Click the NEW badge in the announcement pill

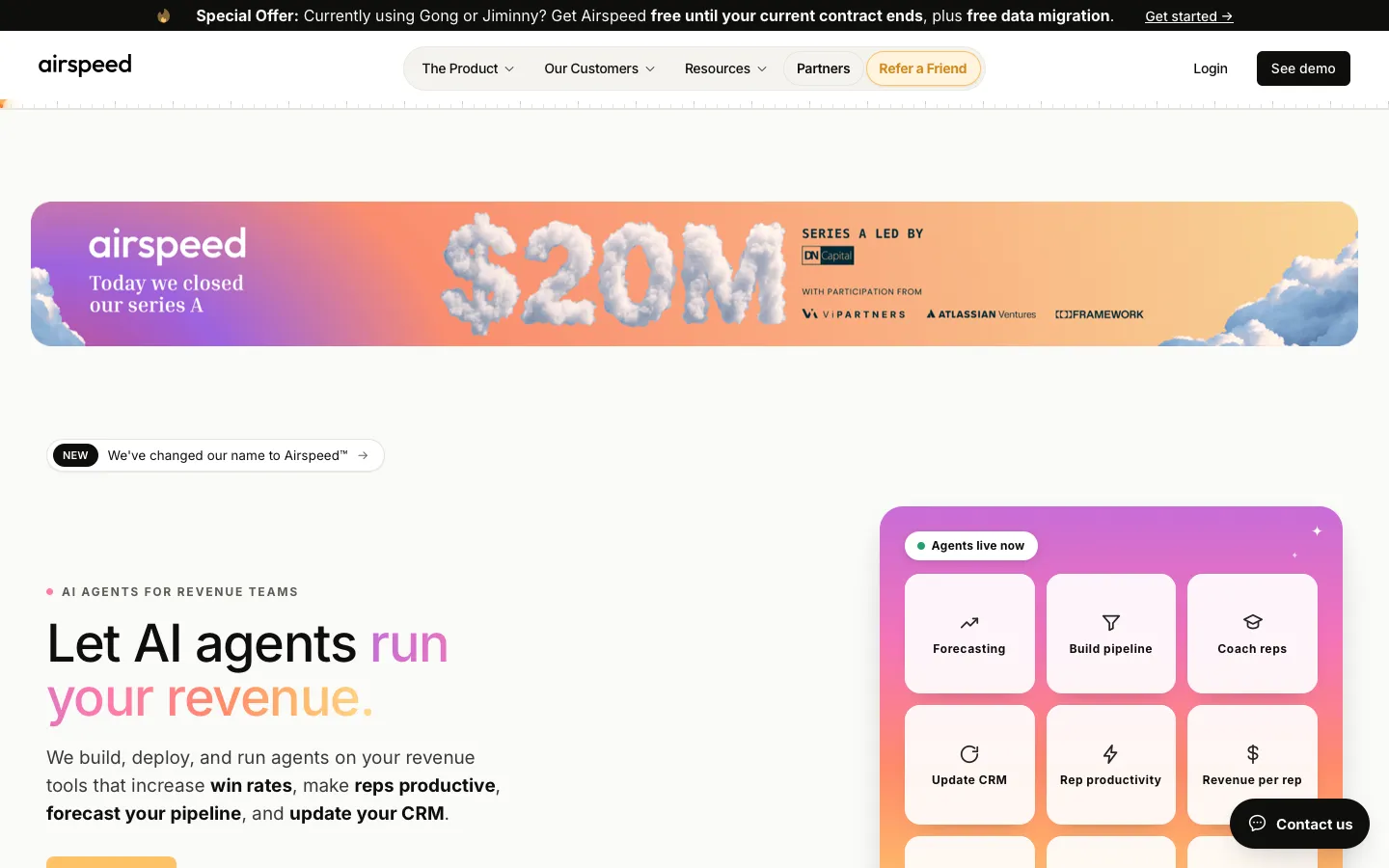coord(75,455)
